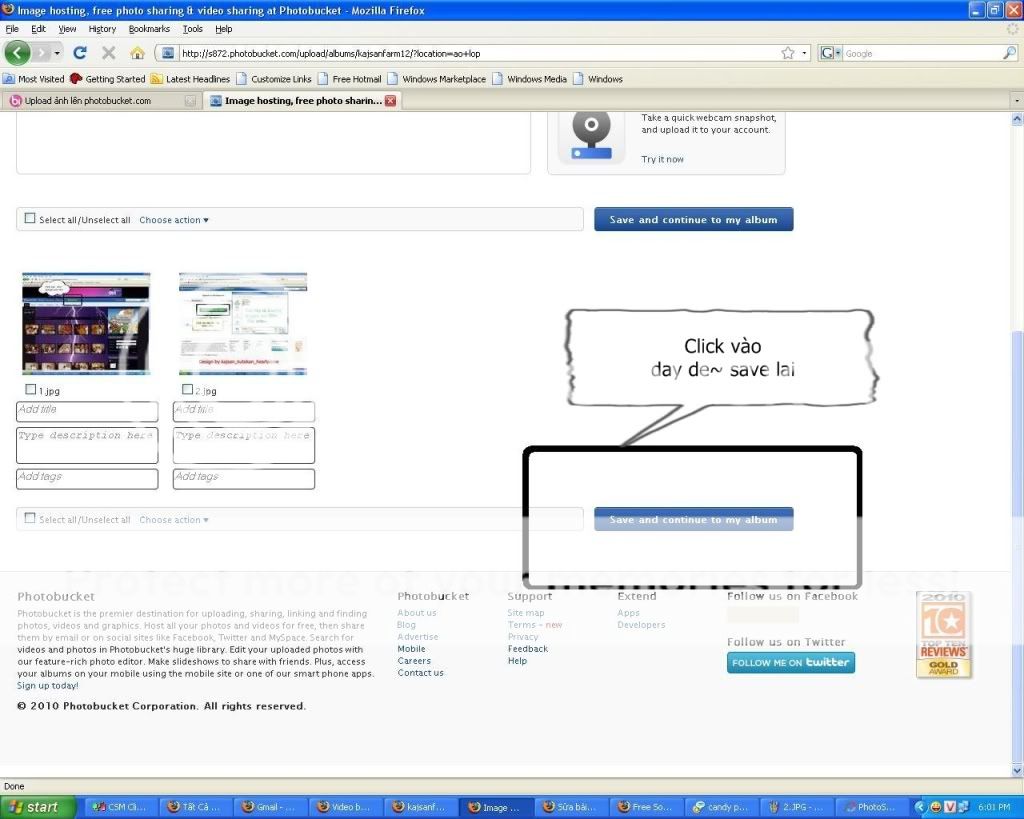Click the Top Ten Reviews Gold Award badge

(x=944, y=635)
